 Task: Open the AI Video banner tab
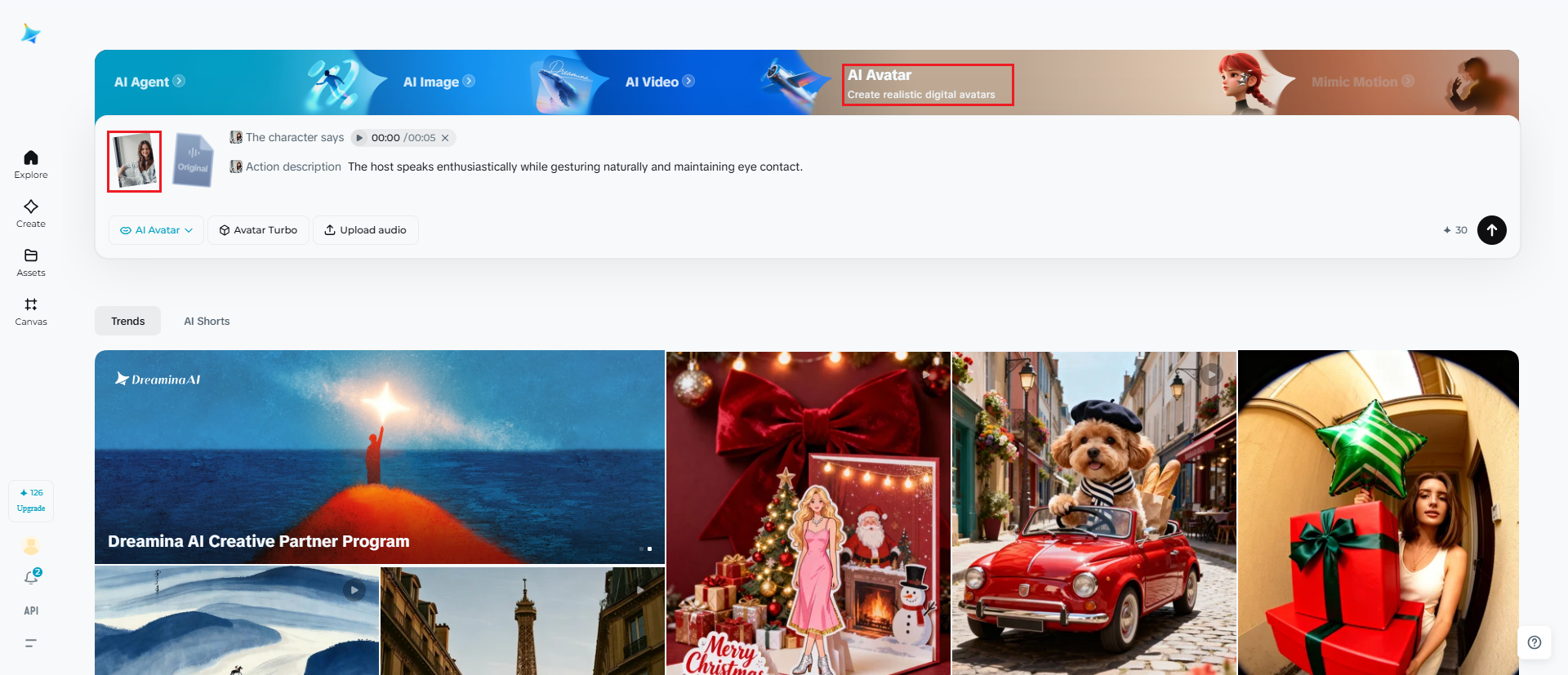[660, 82]
